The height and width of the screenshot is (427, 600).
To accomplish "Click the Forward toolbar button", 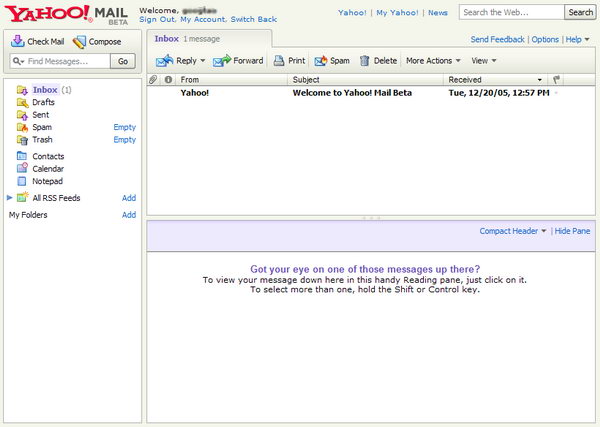I will coord(238,61).
